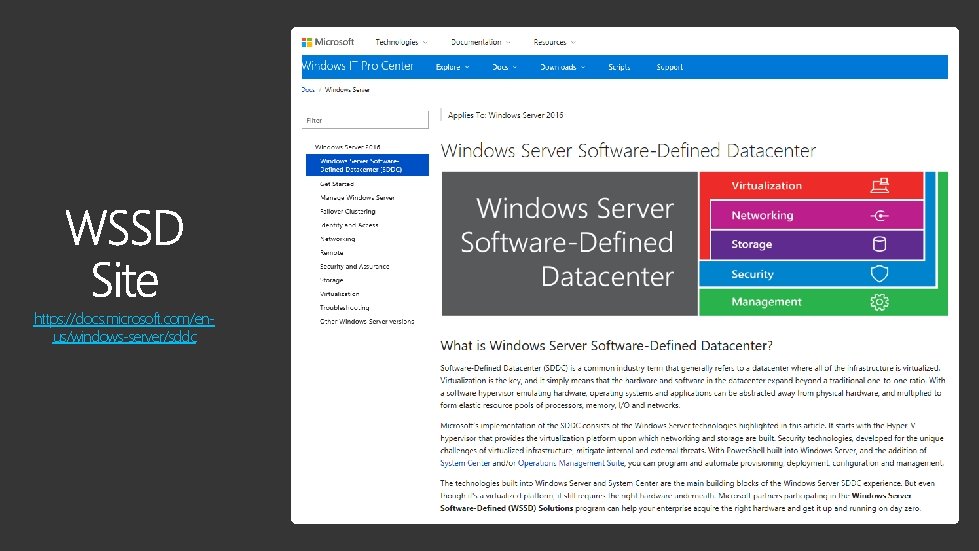Click into the Filter input field
The image size is (979, 551).
click(365, 120)
